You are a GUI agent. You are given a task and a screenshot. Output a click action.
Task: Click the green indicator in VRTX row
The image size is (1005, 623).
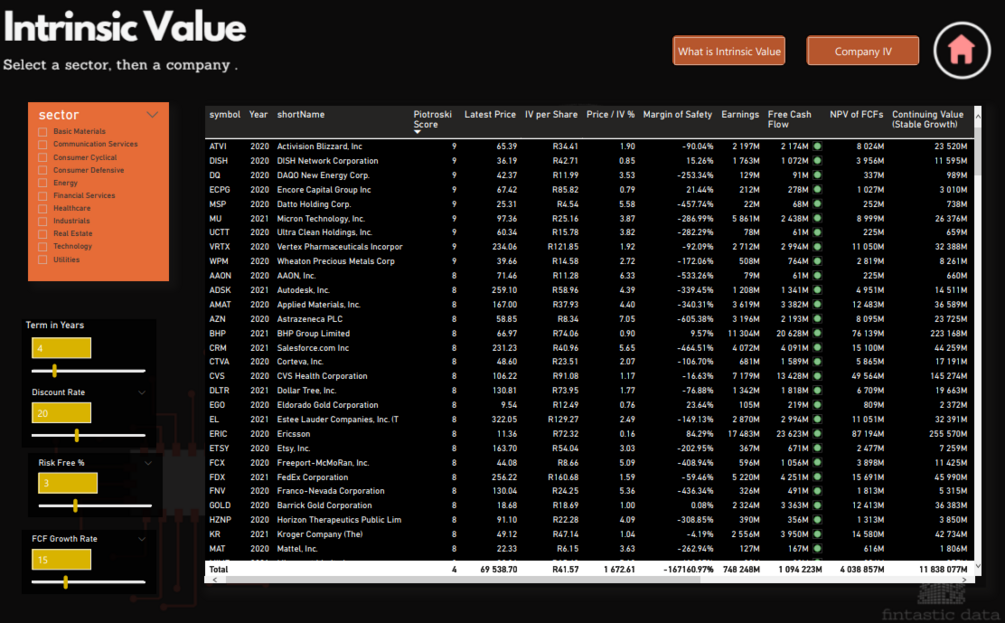point(817,247)
